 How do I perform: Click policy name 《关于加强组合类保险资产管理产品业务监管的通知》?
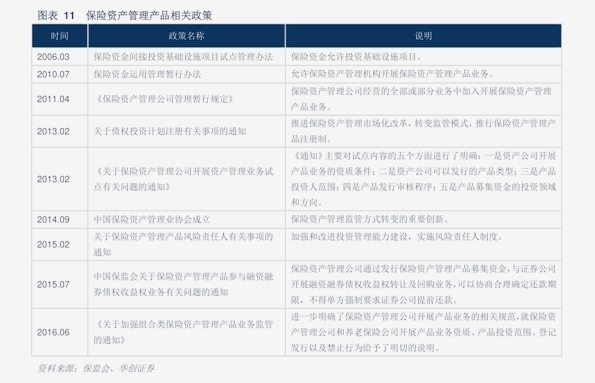(x=183, y=332)
